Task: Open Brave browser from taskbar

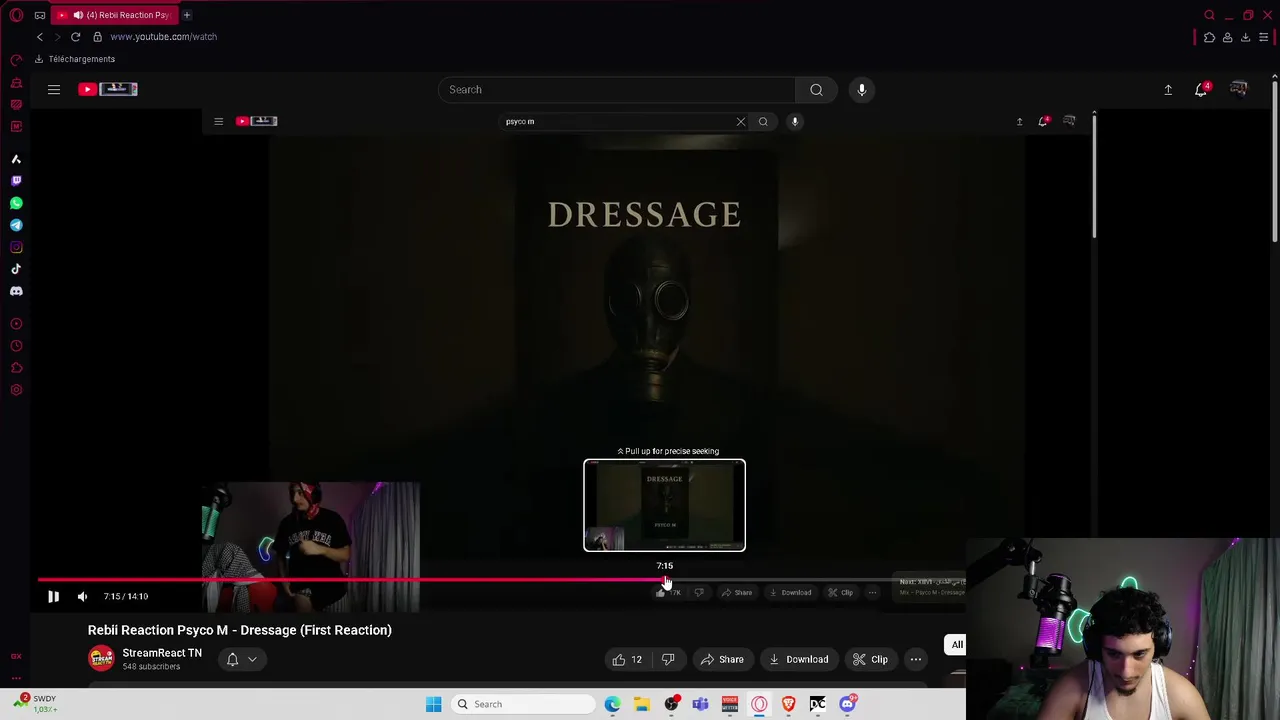Action: [x=789, y=704]
